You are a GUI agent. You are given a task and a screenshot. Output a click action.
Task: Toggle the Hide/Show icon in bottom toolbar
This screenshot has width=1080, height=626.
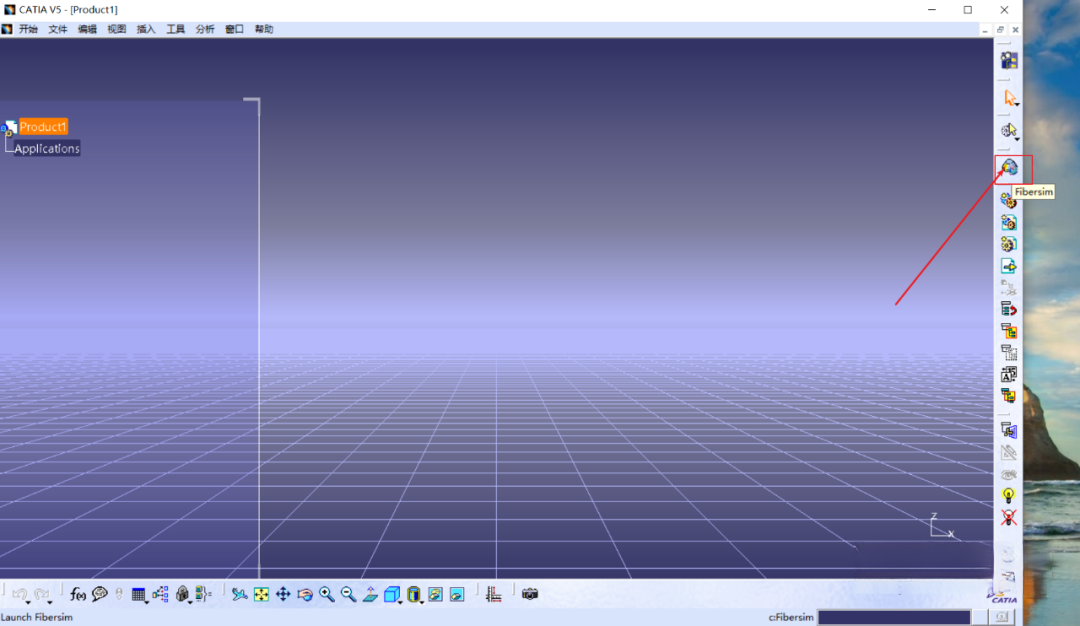435,594
